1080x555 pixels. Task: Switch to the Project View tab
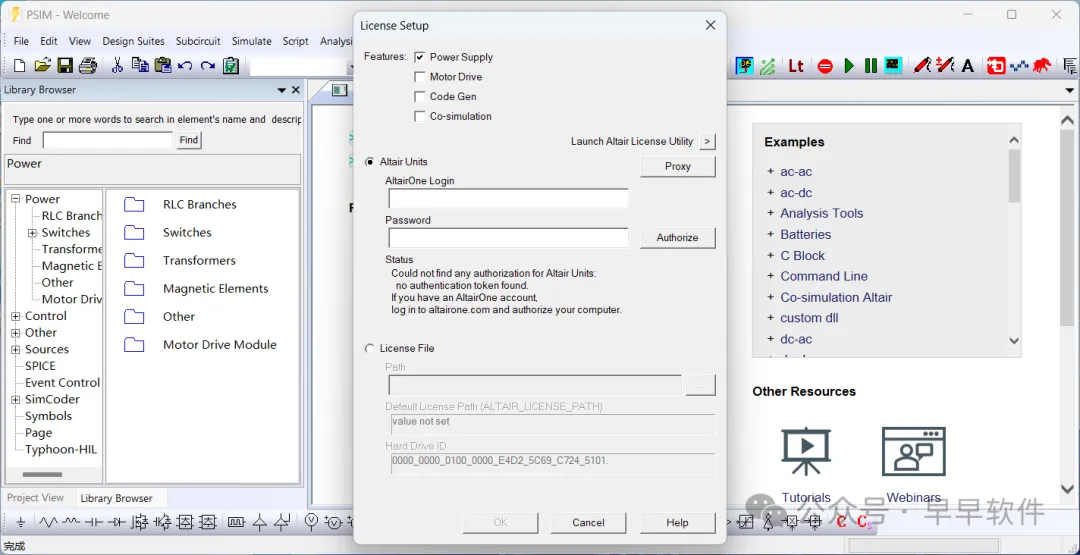(x=36, y=498)
